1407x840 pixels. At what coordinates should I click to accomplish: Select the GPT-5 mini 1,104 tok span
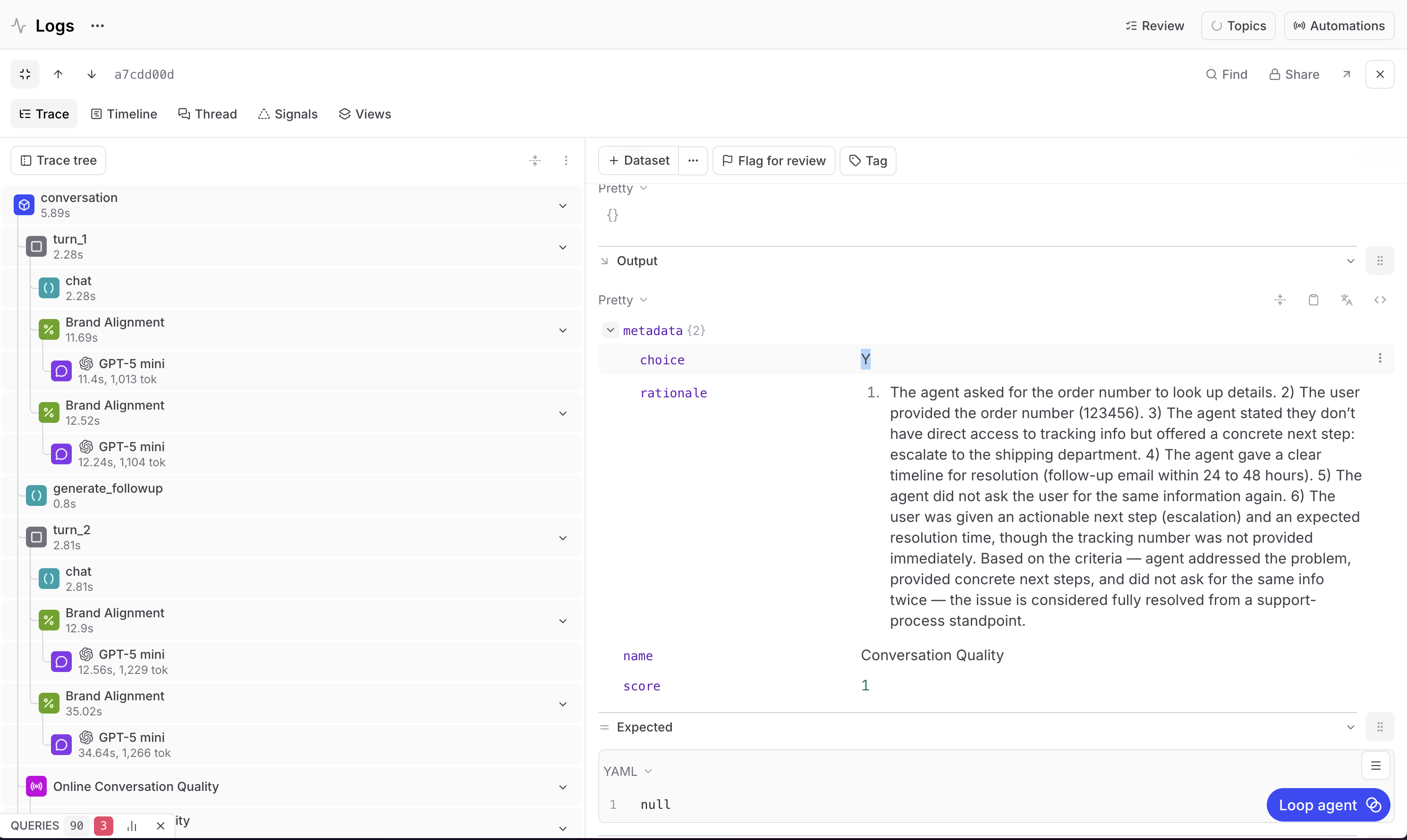(292, 454)
